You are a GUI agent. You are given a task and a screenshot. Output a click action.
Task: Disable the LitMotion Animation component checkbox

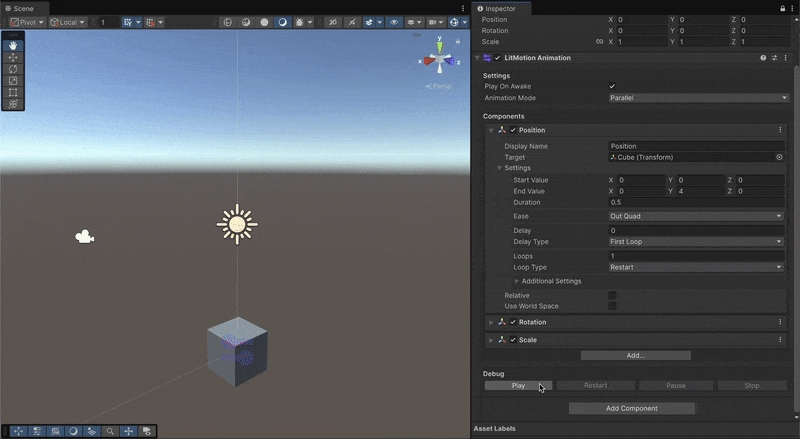(x=497, y=58)
